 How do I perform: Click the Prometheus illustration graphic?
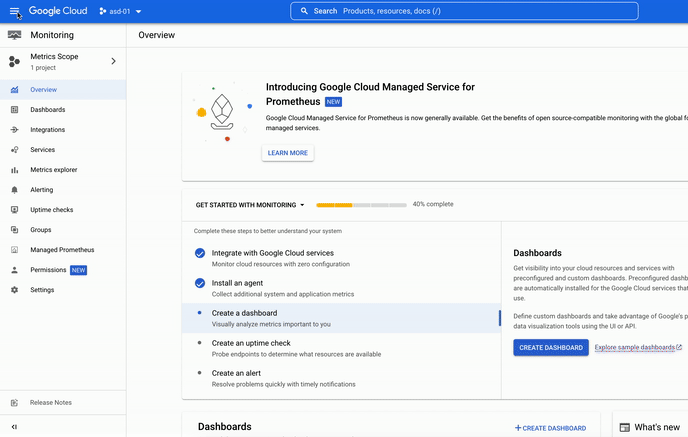[222, 113]
